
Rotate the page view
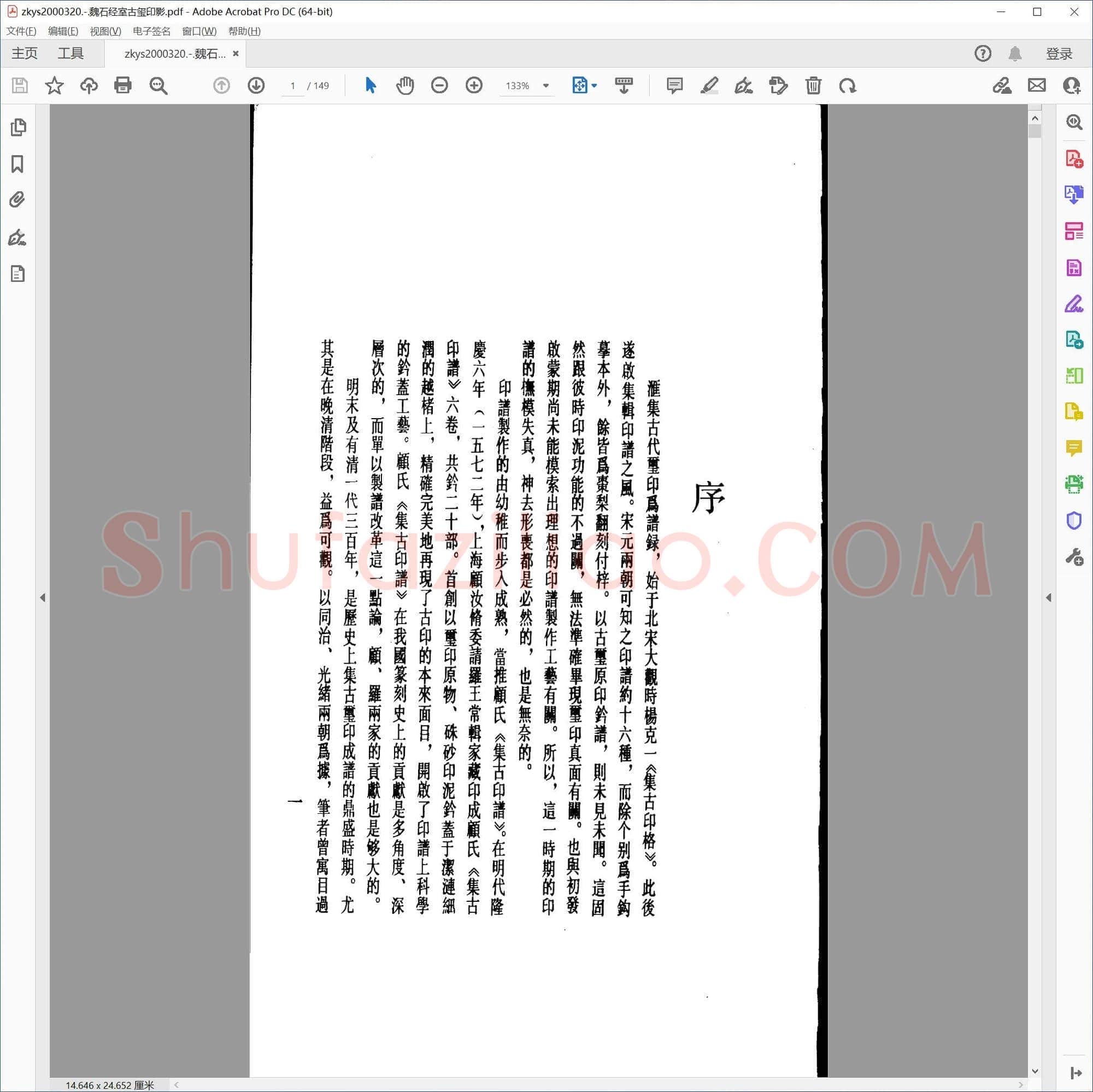(x=848, y=85)
